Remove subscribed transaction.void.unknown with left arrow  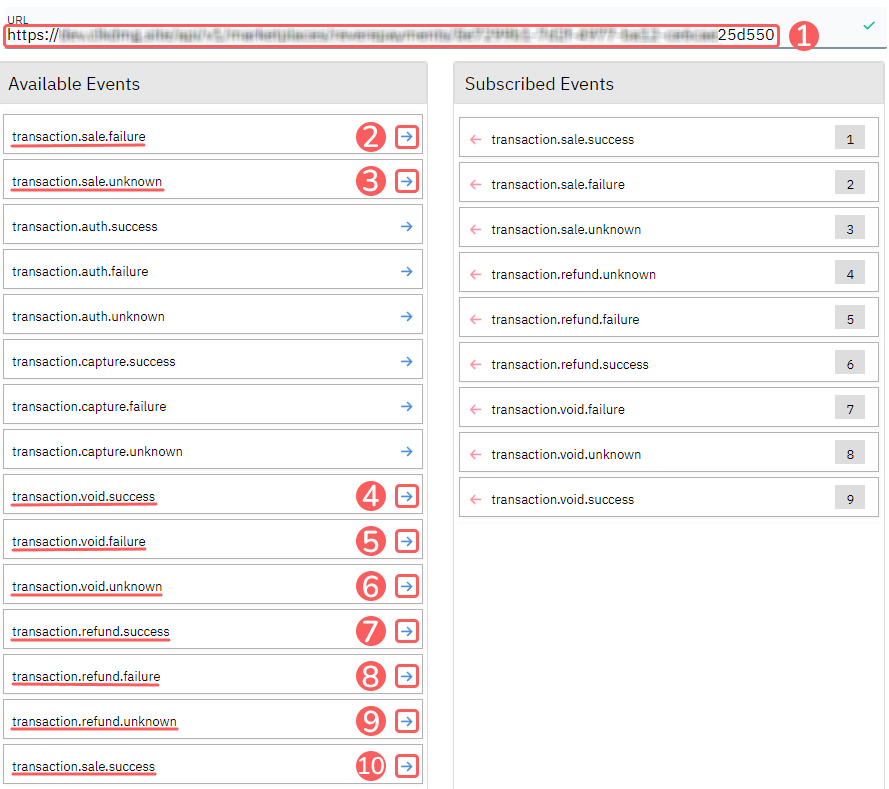[475, 455]
